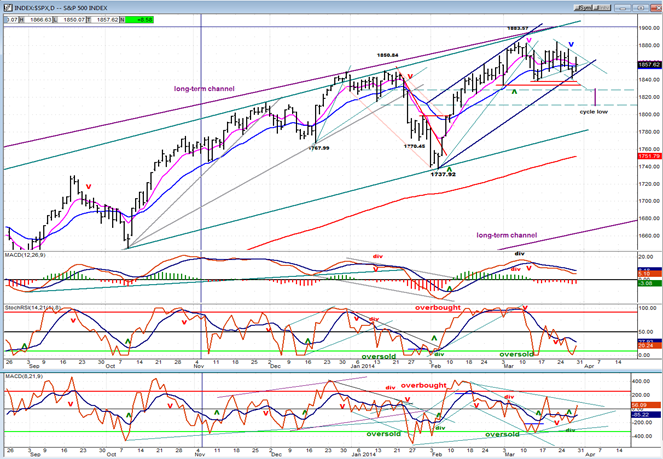
Task: Click the Int link button in title bar
Action: point(602,8)
